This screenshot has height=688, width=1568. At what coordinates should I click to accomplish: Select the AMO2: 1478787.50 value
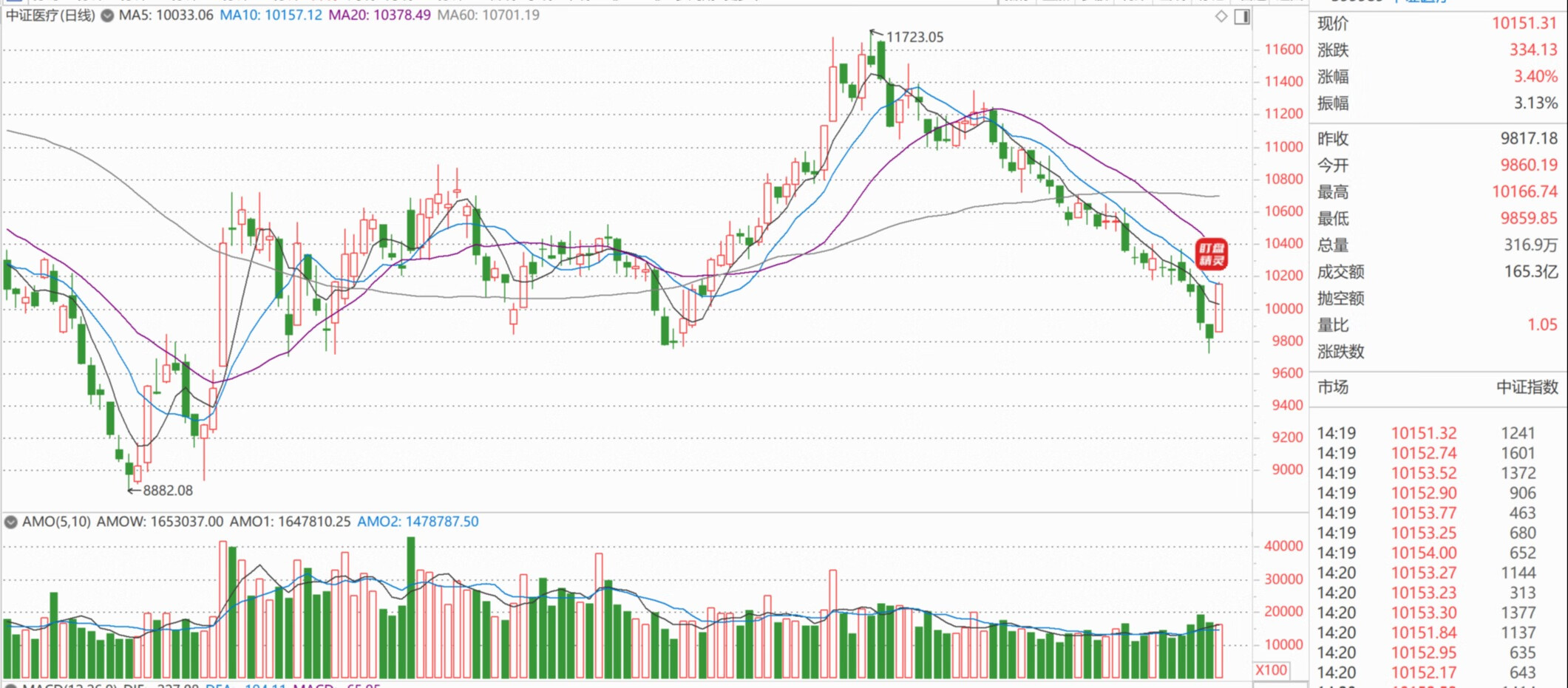[418, 522]
